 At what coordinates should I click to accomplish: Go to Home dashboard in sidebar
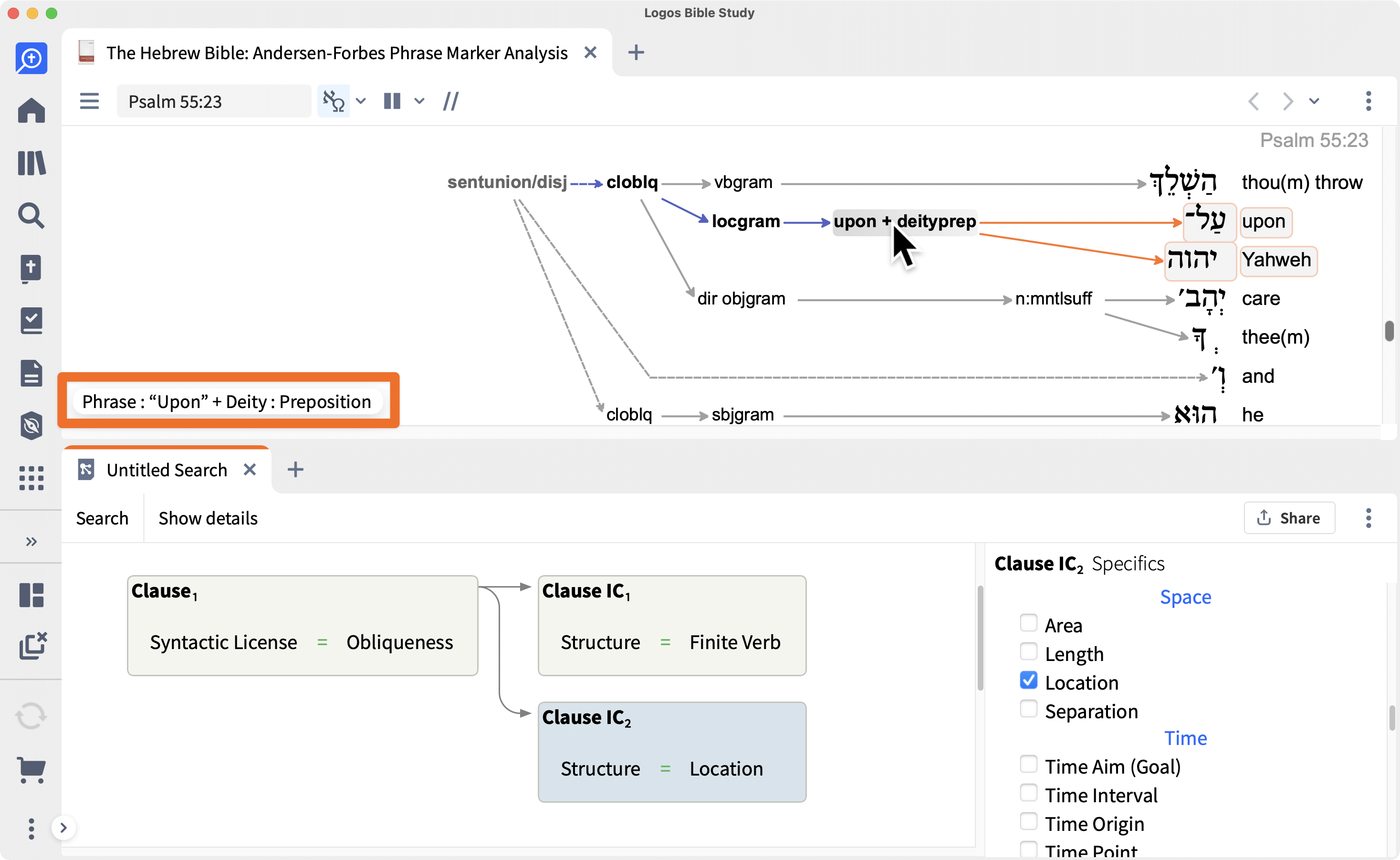pyautogui.click(x=31, y=110)
